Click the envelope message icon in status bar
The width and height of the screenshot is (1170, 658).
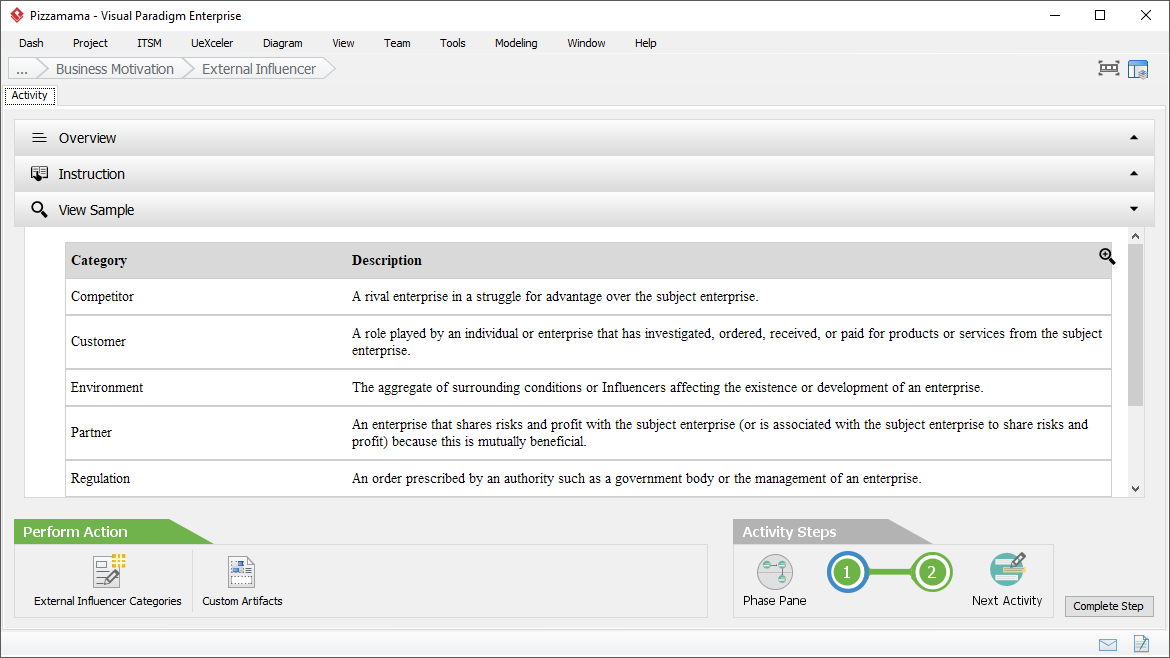point(1108,644)
